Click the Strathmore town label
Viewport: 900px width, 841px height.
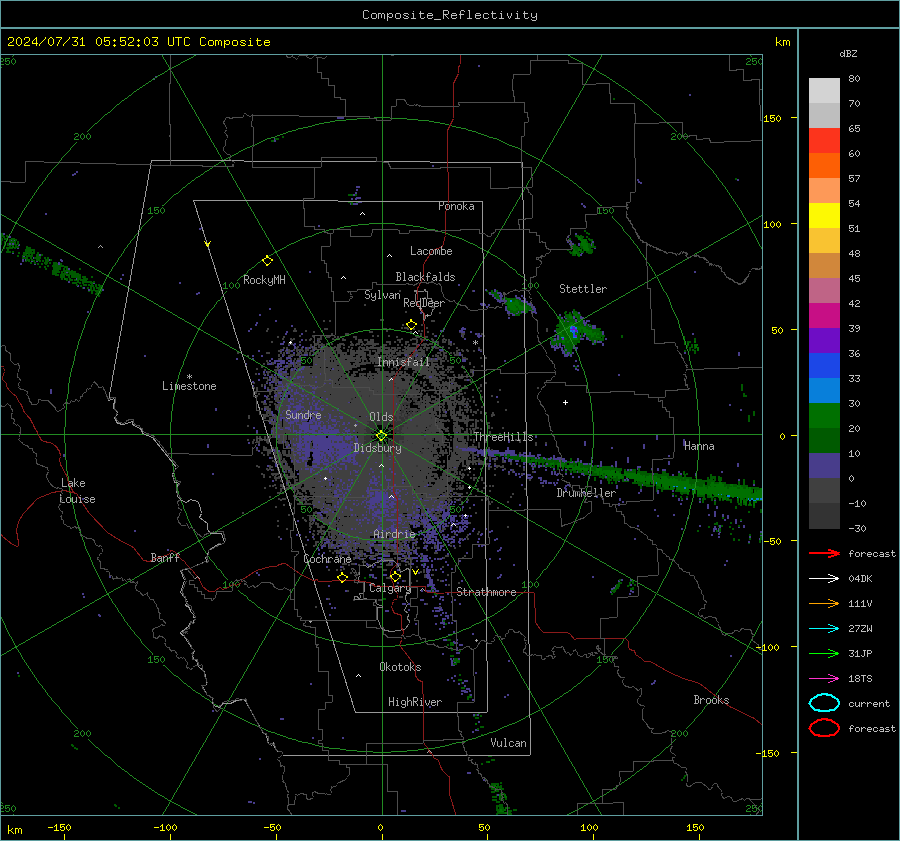tap(486, 592)
